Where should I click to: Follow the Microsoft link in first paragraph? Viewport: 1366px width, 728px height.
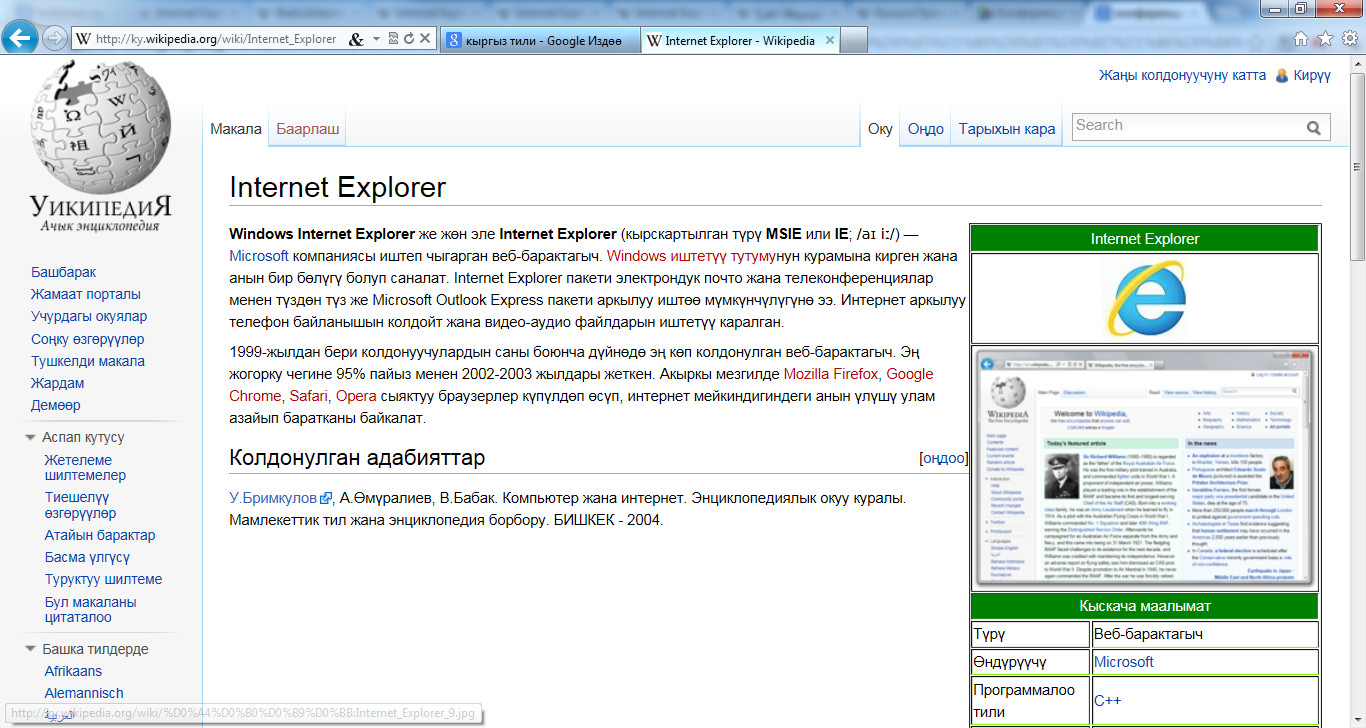tap(259, 256)
